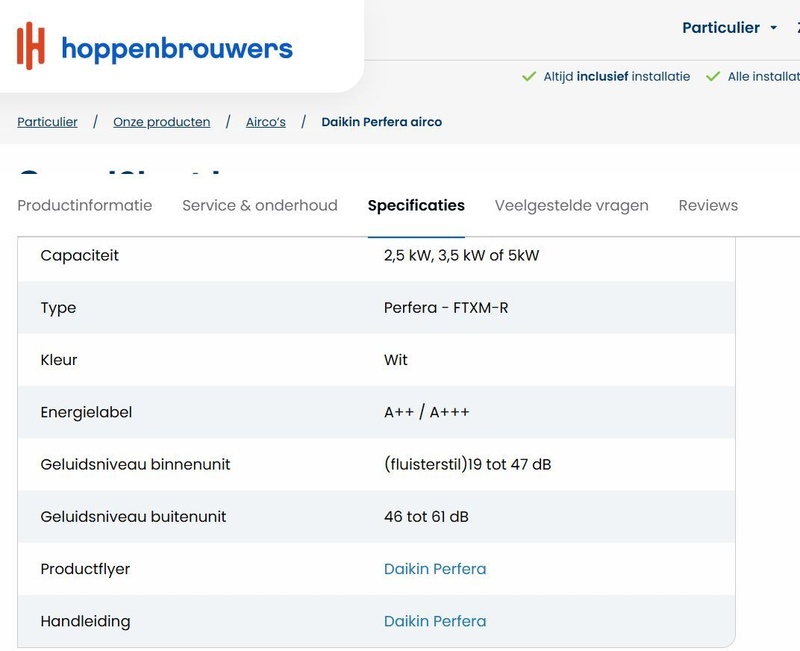Click the Productflyer row label
The height and width of the screenshot is (651, 800).
click(85, 569)
